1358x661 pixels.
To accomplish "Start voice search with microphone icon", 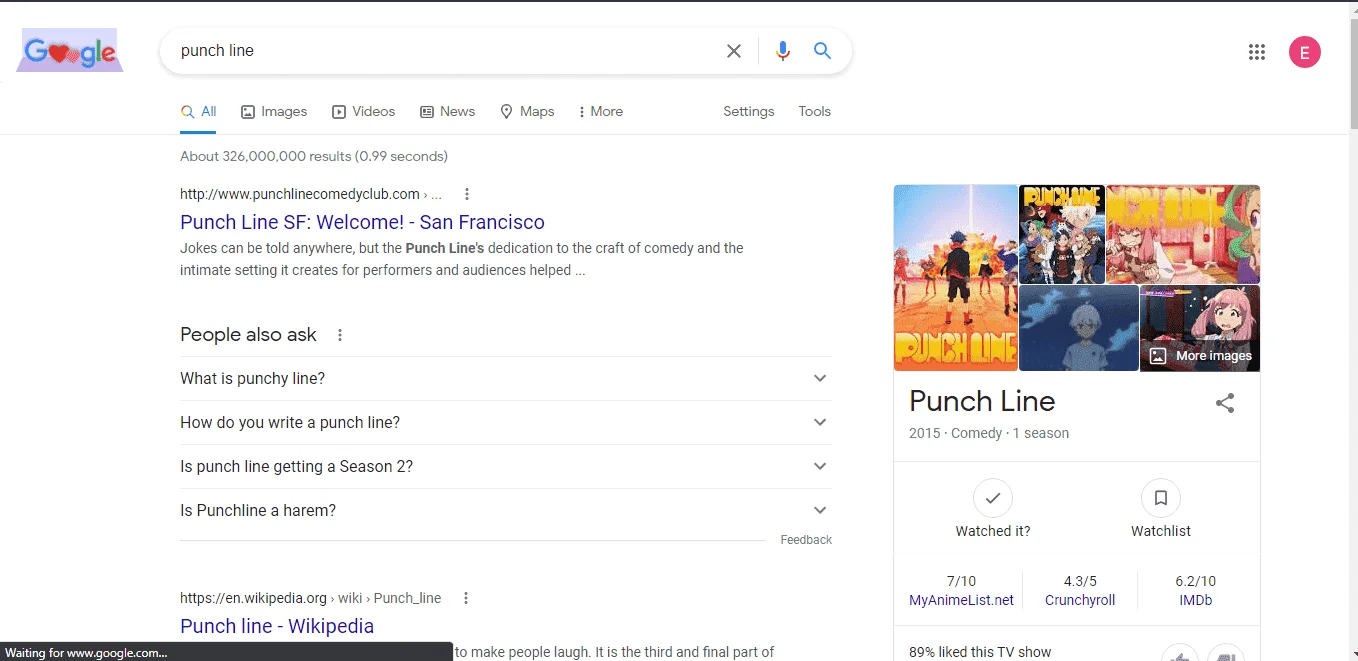I will tap(782, 51).
